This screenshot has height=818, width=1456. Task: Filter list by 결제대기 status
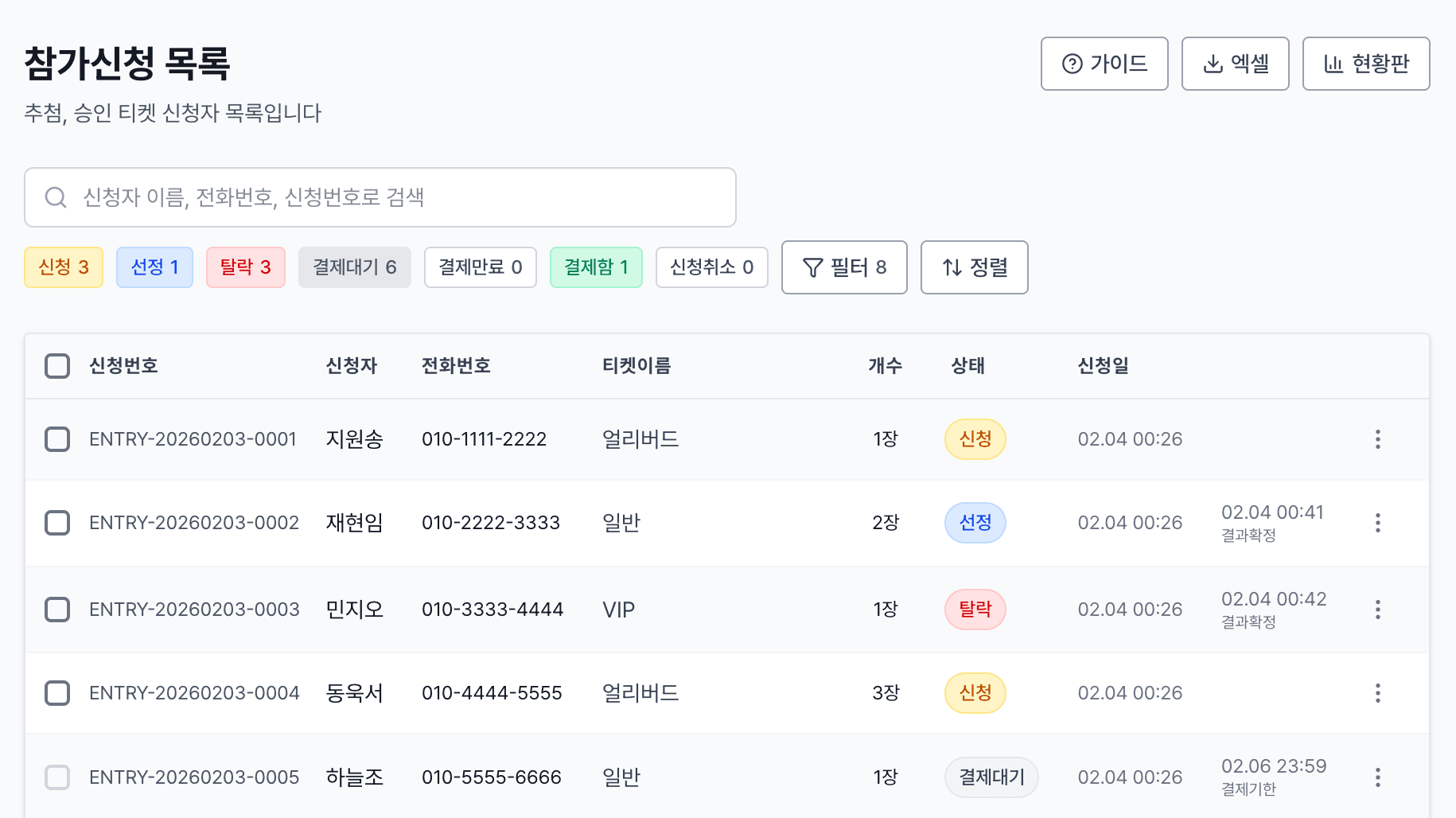click(354, 267)
